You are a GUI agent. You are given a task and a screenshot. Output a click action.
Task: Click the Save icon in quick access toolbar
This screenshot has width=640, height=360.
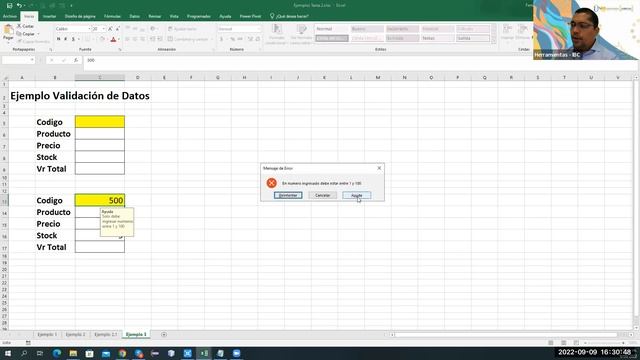tap(9, 5)
